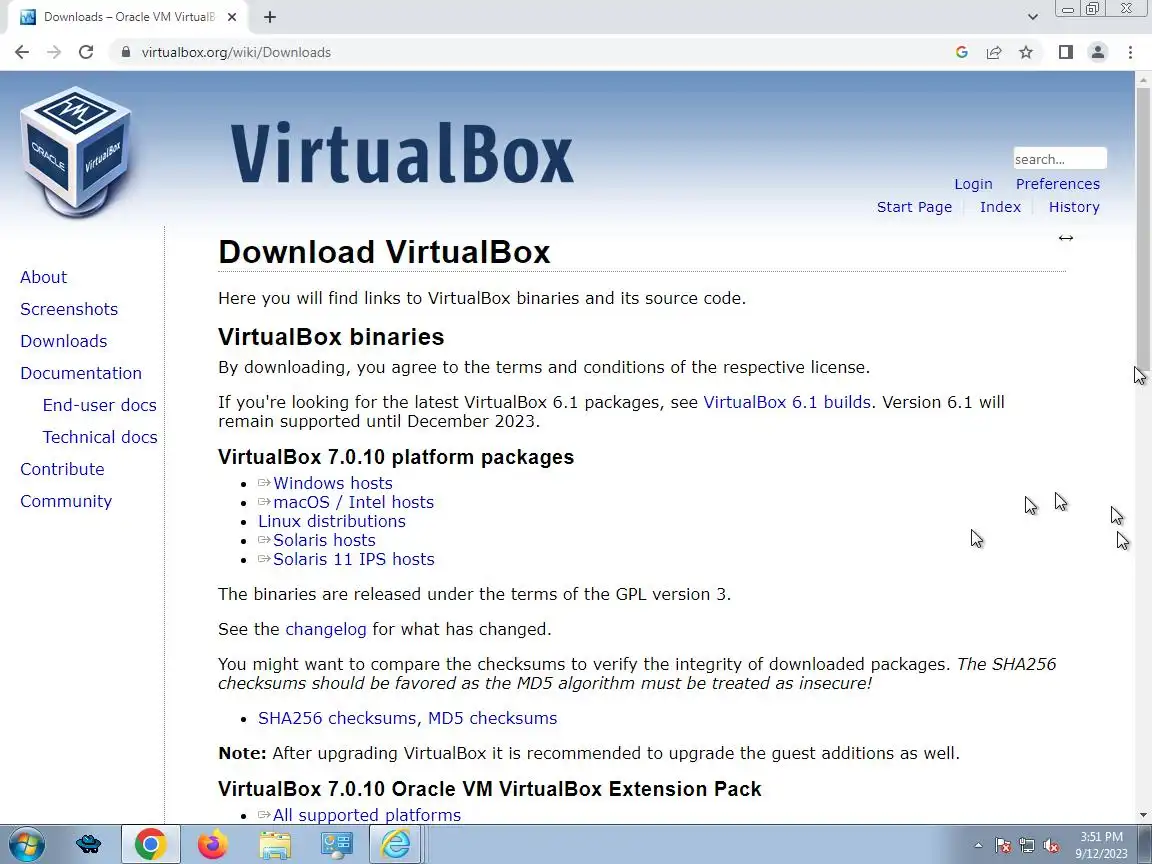1152x864 pixels.
Task: Open the Windows Start button
Action: [x=26, y=844]
